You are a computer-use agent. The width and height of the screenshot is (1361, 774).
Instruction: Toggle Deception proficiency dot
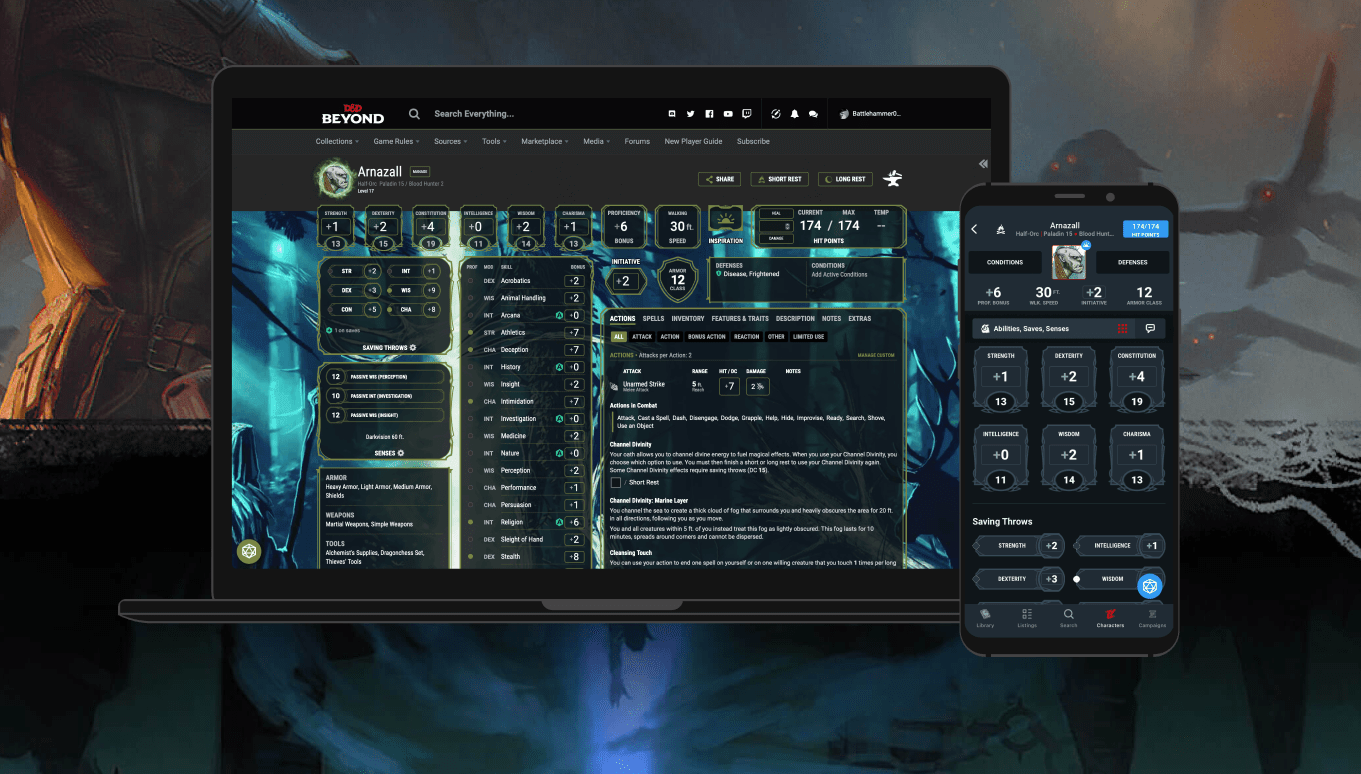[x=471, y=350]
